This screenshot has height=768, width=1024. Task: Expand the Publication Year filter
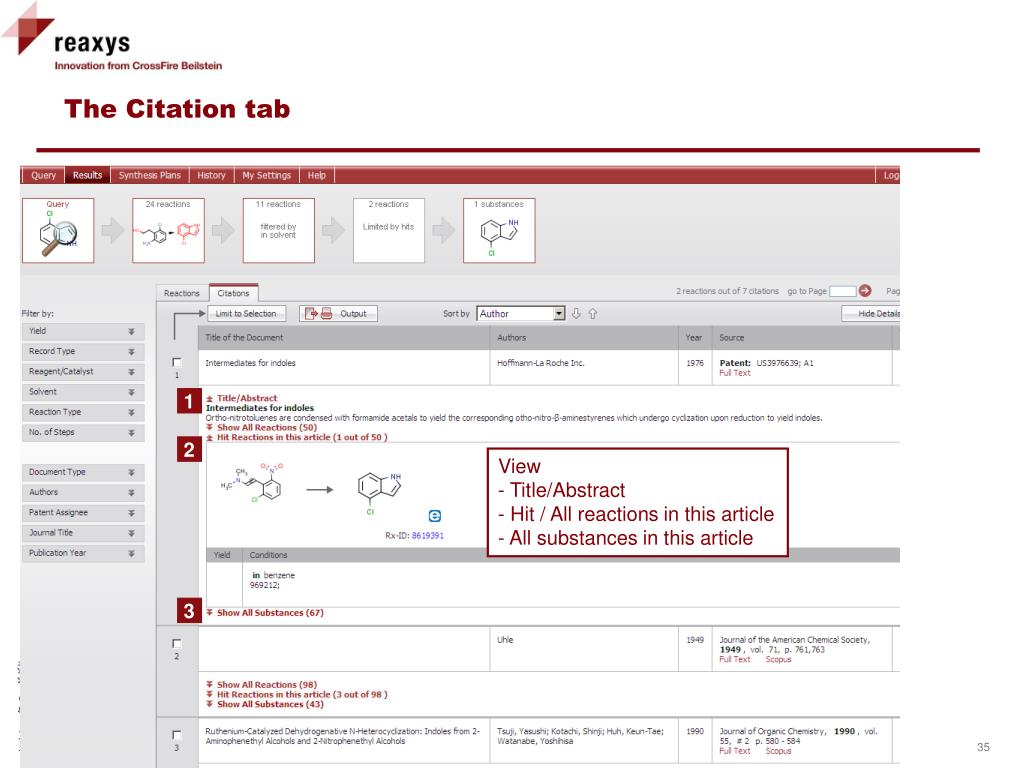tap(82, 553)
